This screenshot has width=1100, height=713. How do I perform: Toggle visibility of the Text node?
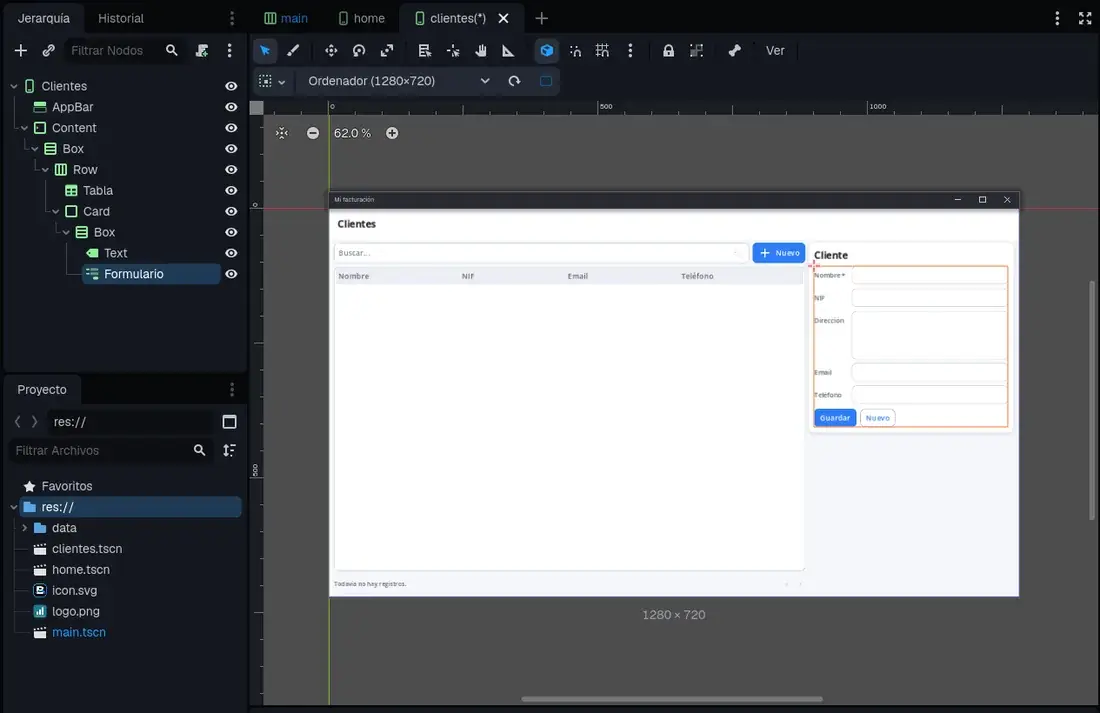click(x=231, y=253)
